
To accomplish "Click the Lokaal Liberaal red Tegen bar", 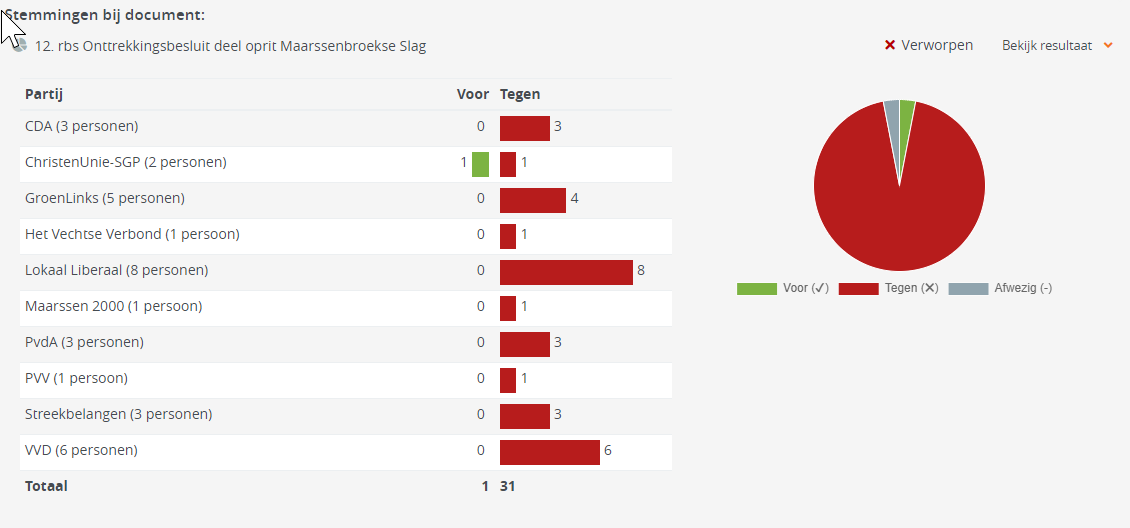I will (x=566, y=272).
